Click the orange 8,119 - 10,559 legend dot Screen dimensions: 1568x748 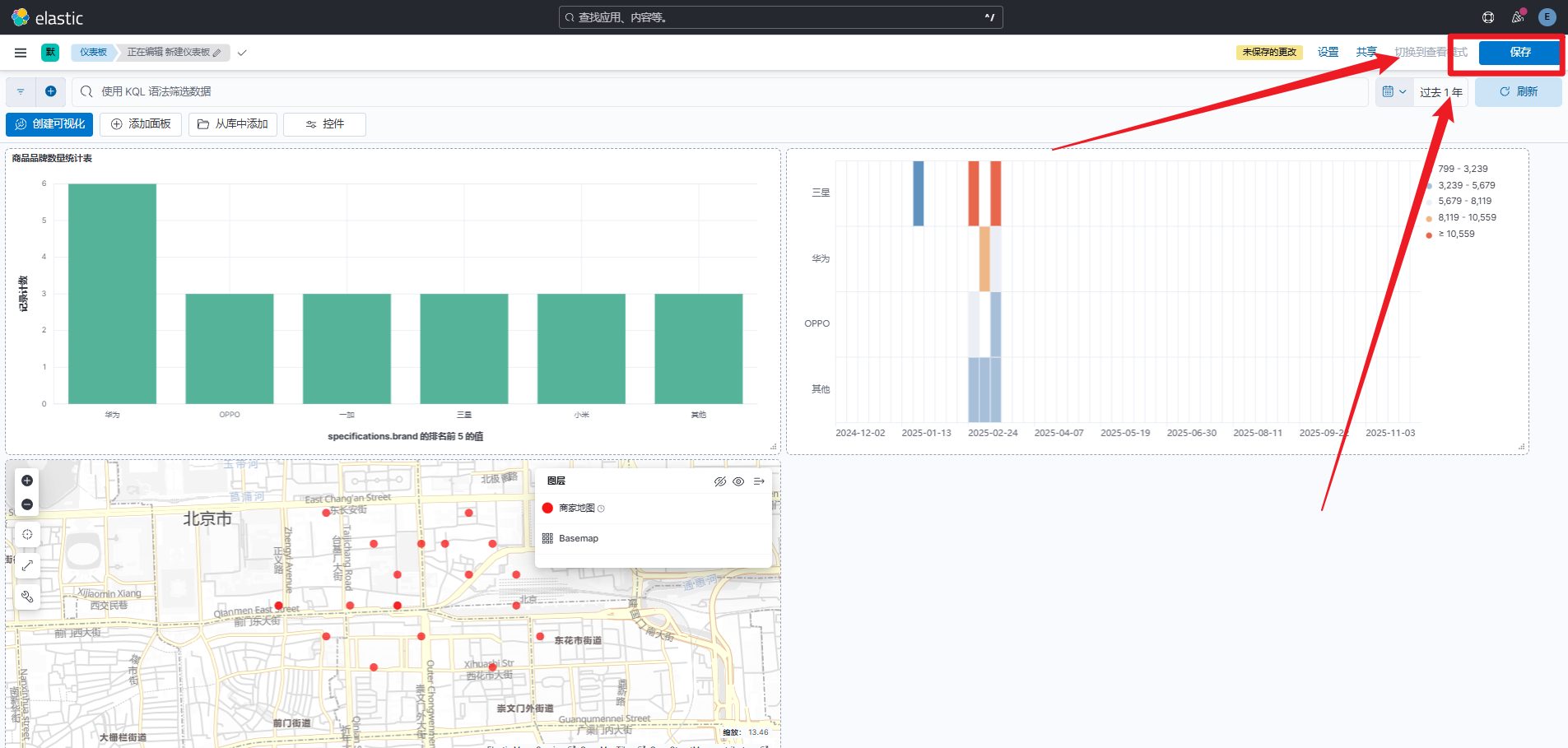[1429, 218]
